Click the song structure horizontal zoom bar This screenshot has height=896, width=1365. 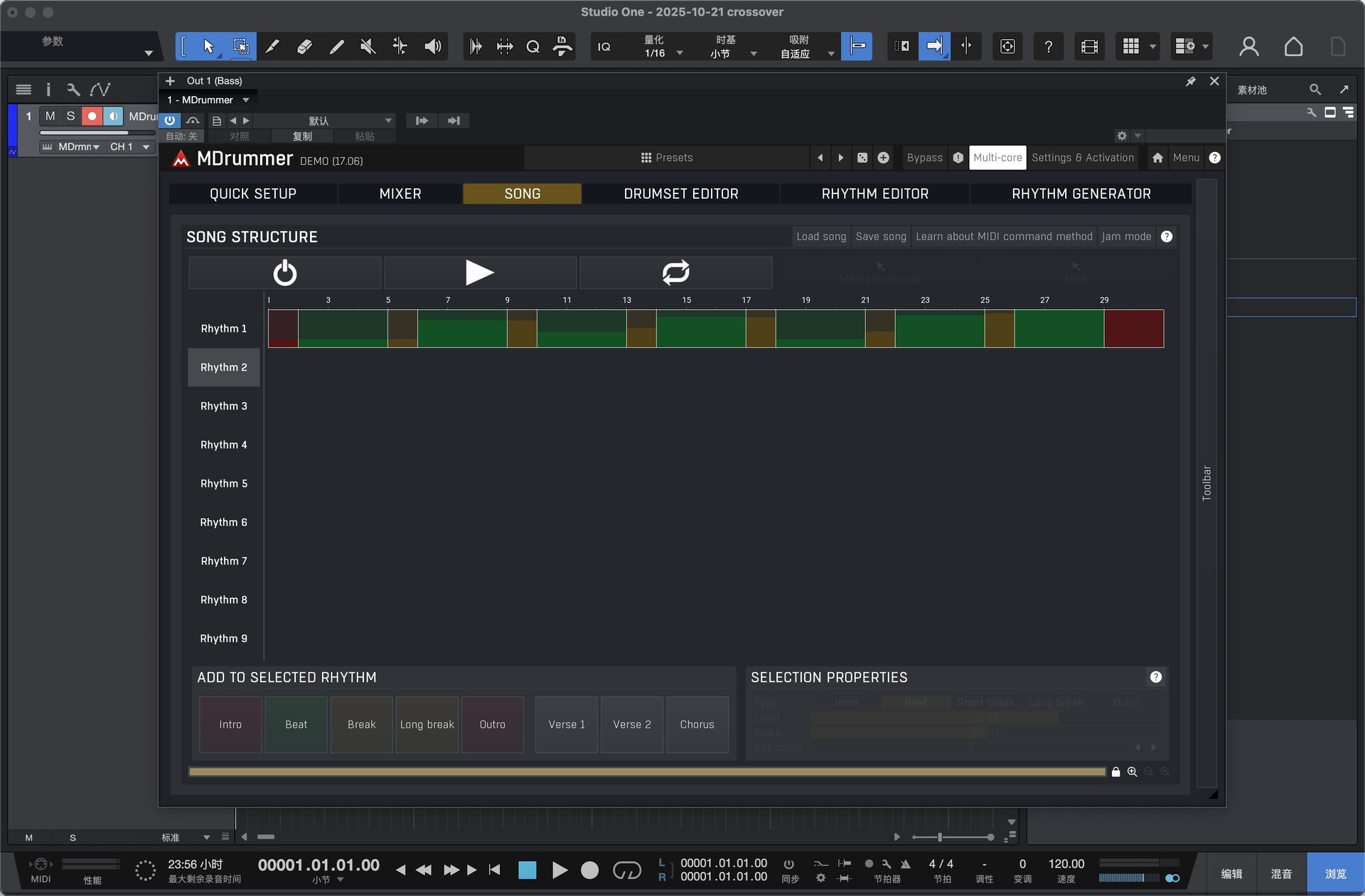(x=646, y=772)
